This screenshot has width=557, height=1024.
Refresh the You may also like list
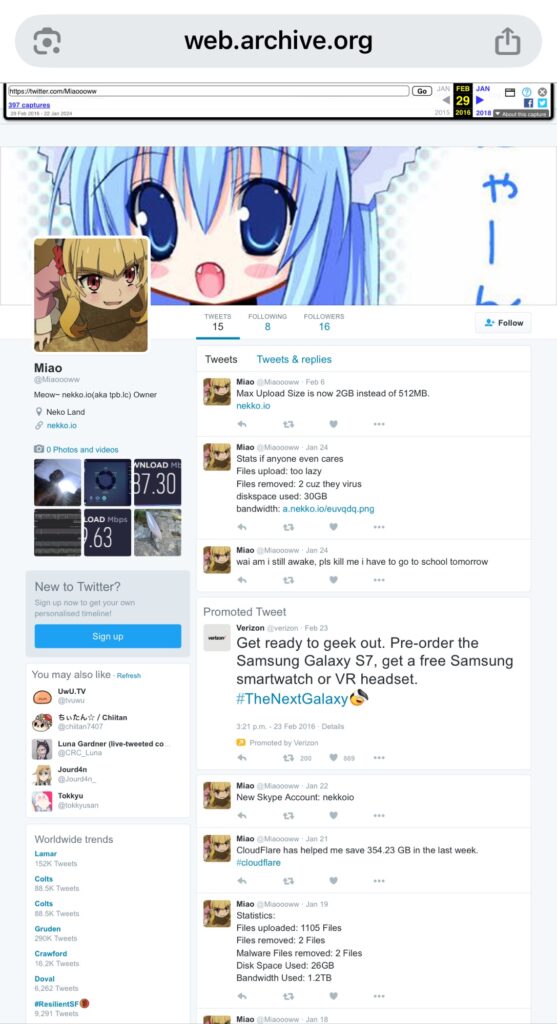[129, 676]
